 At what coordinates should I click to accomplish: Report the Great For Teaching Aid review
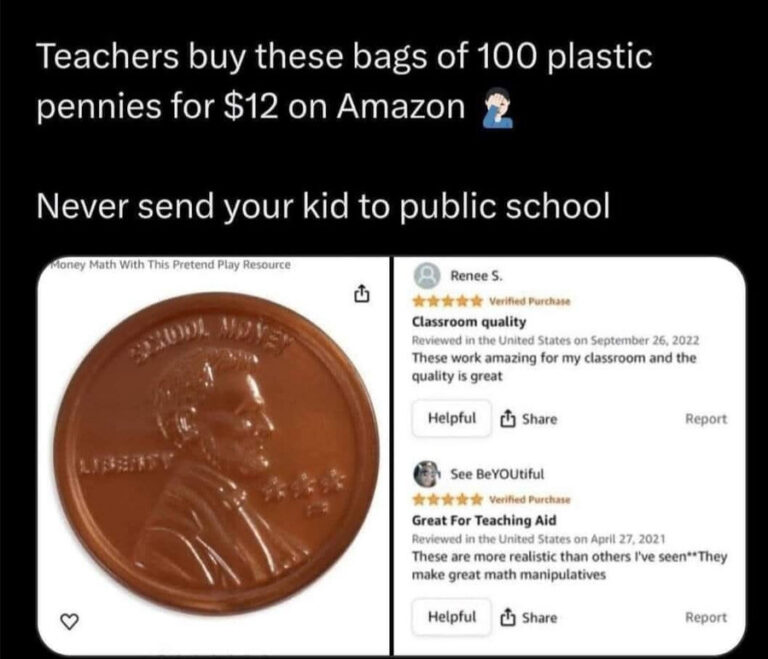click(706, 617)
